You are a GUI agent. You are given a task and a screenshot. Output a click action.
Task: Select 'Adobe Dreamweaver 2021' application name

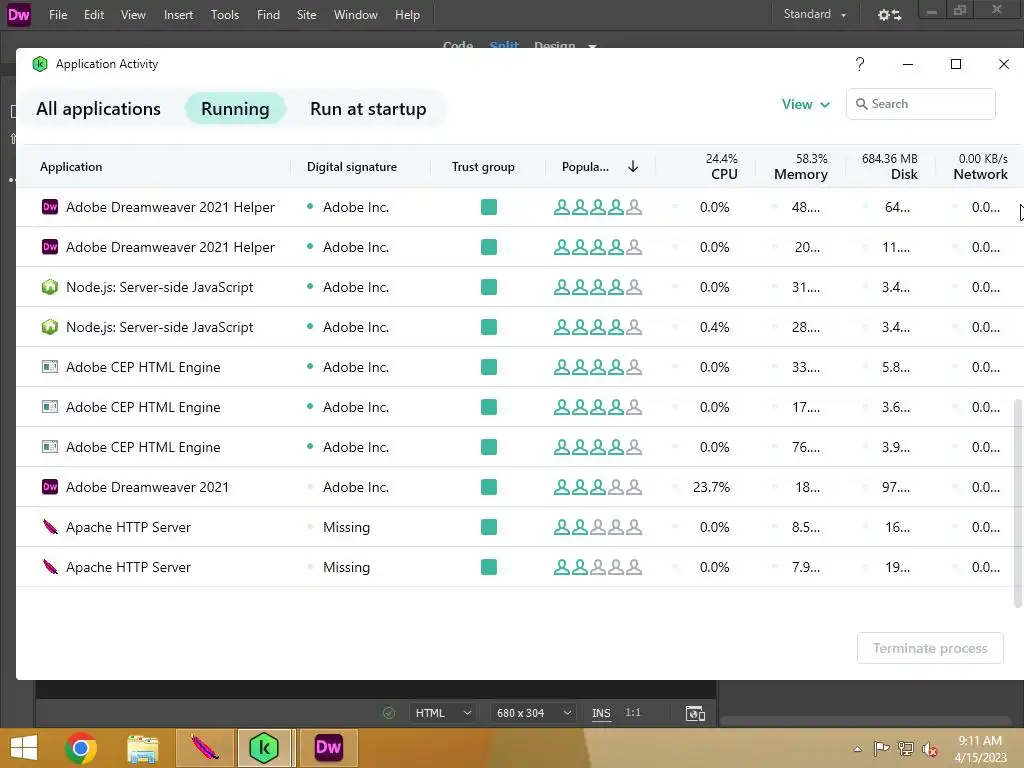[x=148, y=487]
